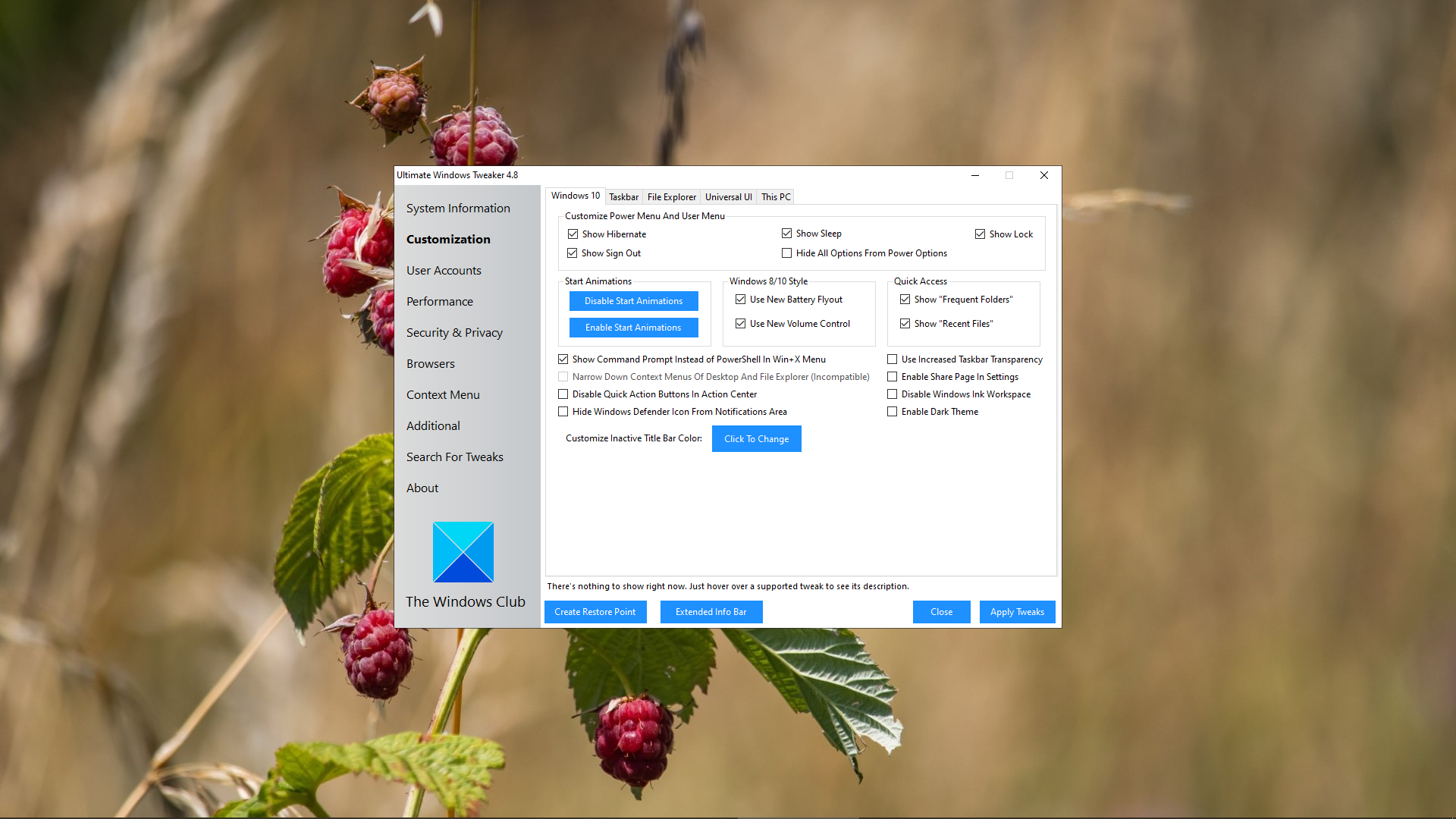The image size is (1456, 819).
Task: Select the Universal UI tab
Action: point(727,196)
